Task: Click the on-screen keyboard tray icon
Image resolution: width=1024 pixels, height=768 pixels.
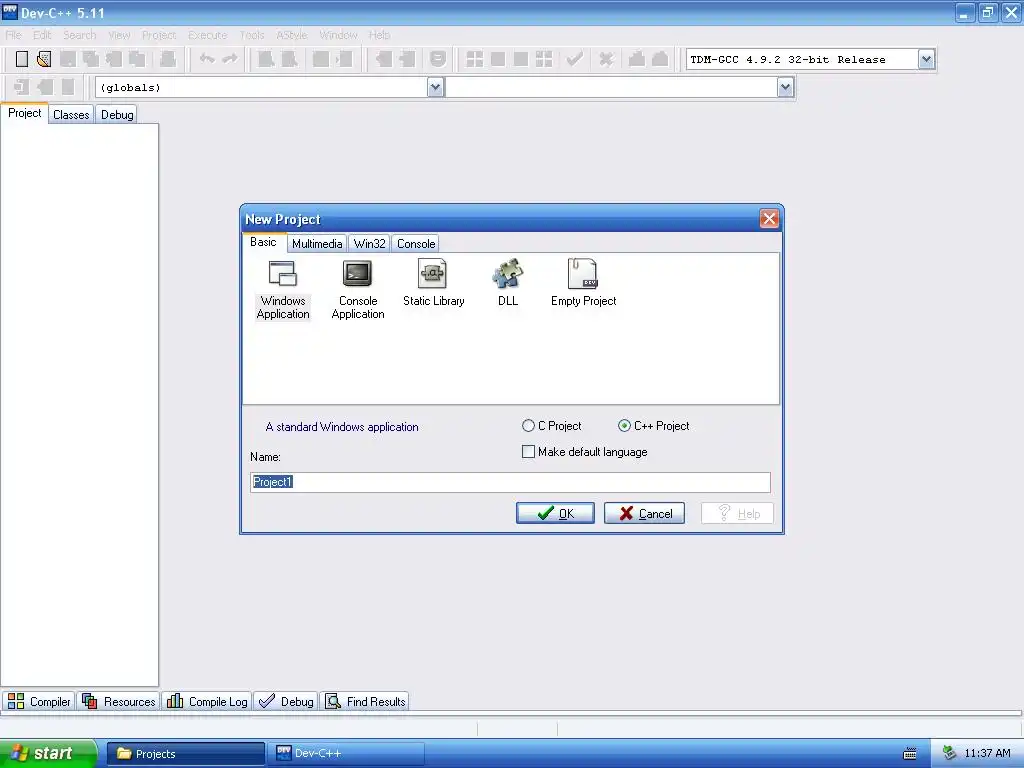Action: tap(910, 754)
